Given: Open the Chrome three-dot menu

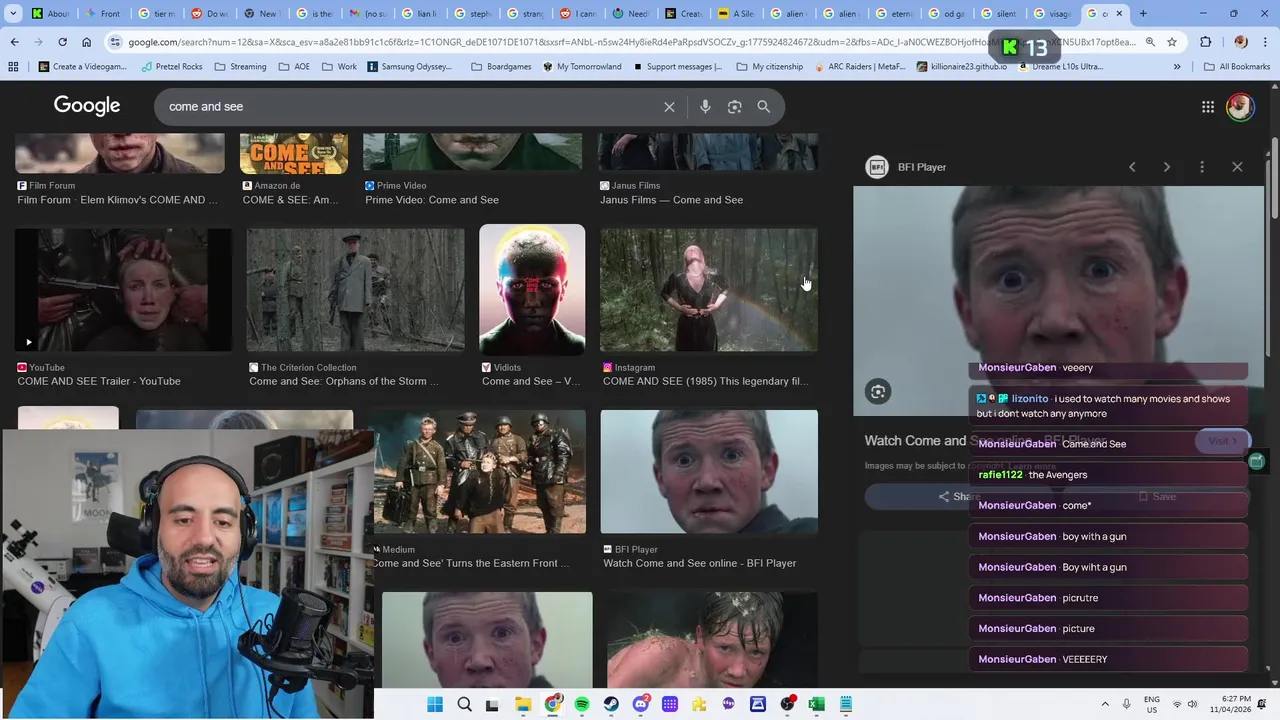Looking at the screenshot, I should tap(1266, 42).
